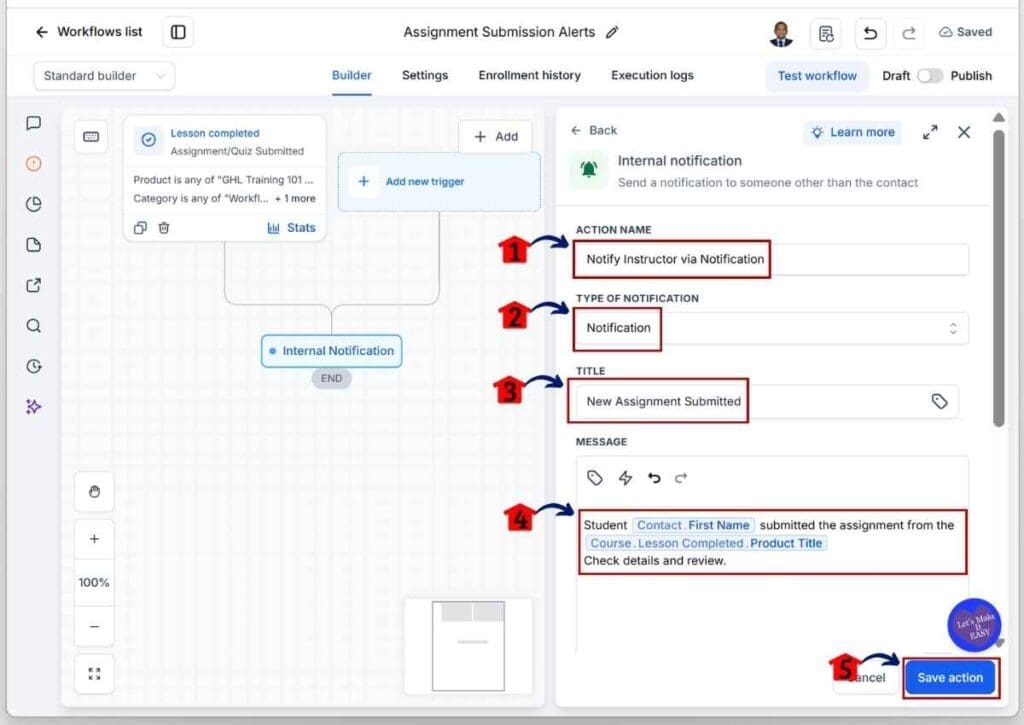Click the lightning trigger link icon in Message

[625, 478]
